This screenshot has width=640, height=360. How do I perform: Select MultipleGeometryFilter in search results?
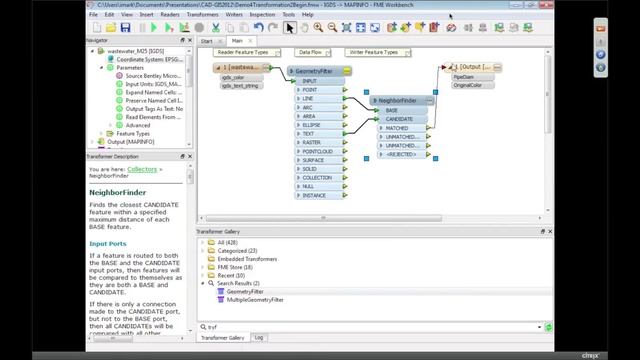coord(255,300)
